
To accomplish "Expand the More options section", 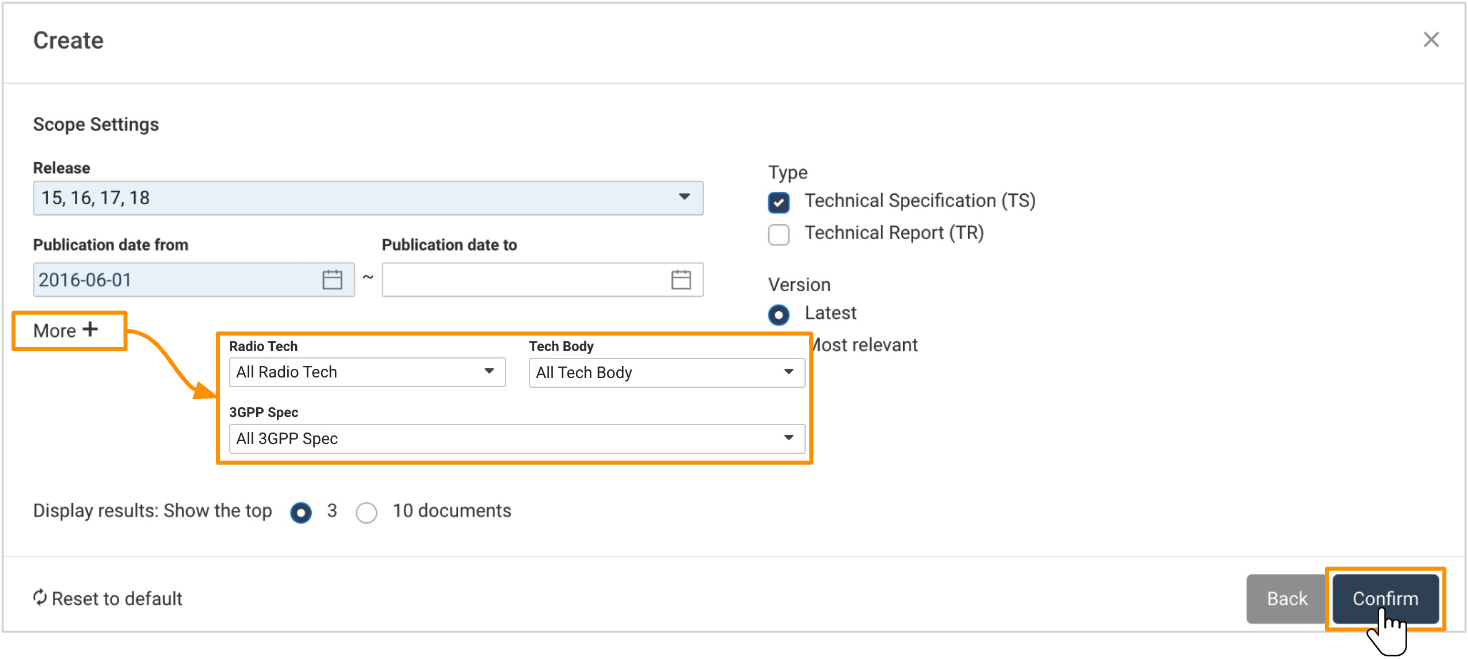I will click(66, 330).
